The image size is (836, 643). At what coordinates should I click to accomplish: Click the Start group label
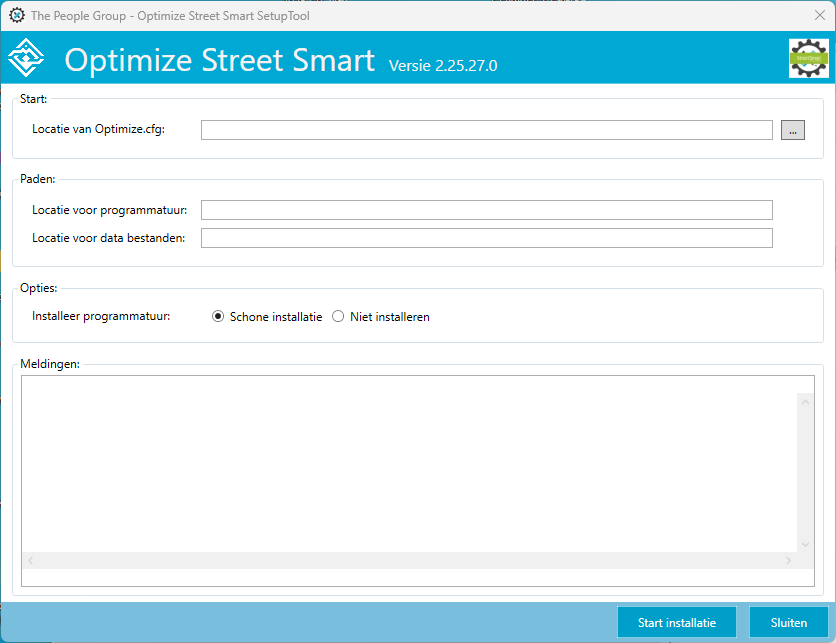tap(33, 99)
